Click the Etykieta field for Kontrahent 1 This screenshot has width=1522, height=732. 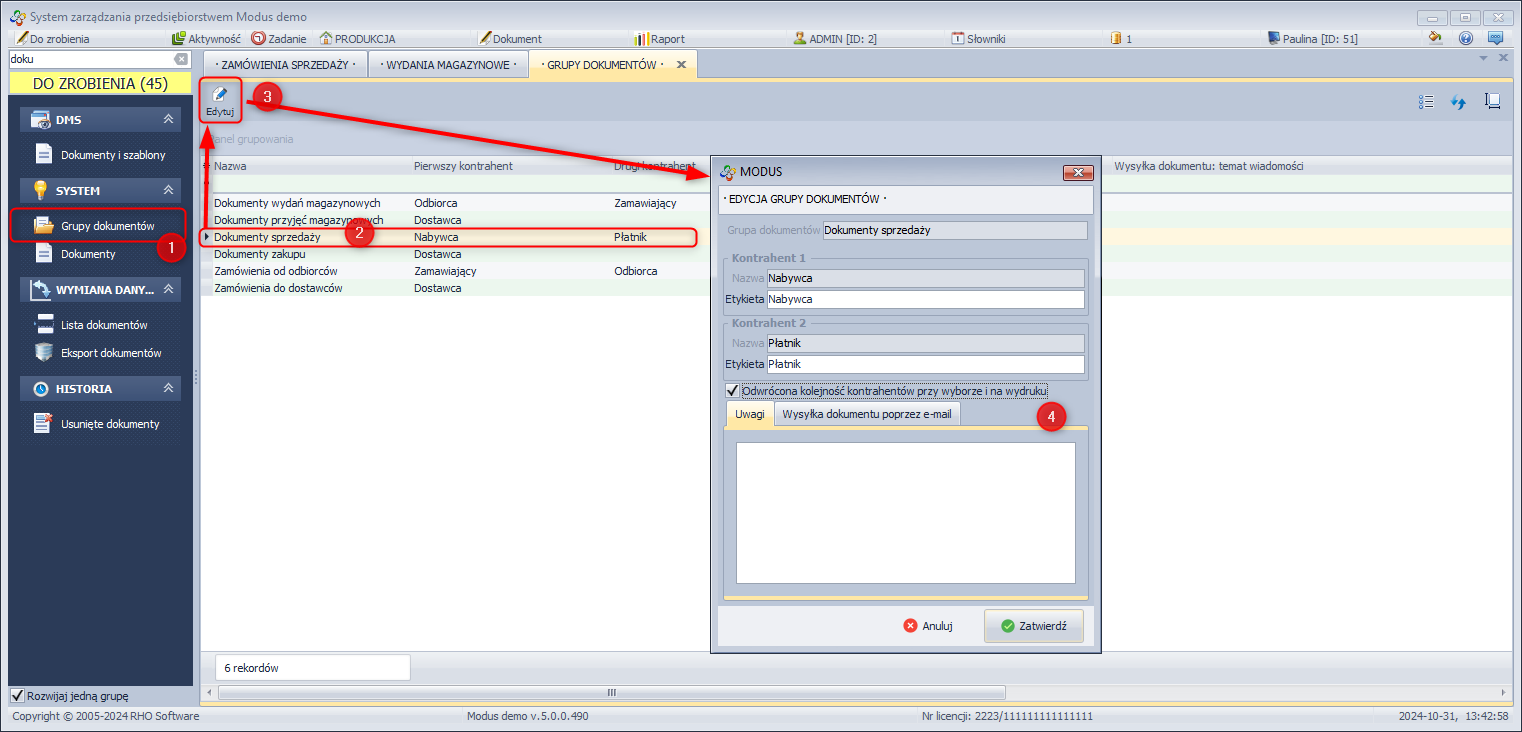tap(925, 299)
